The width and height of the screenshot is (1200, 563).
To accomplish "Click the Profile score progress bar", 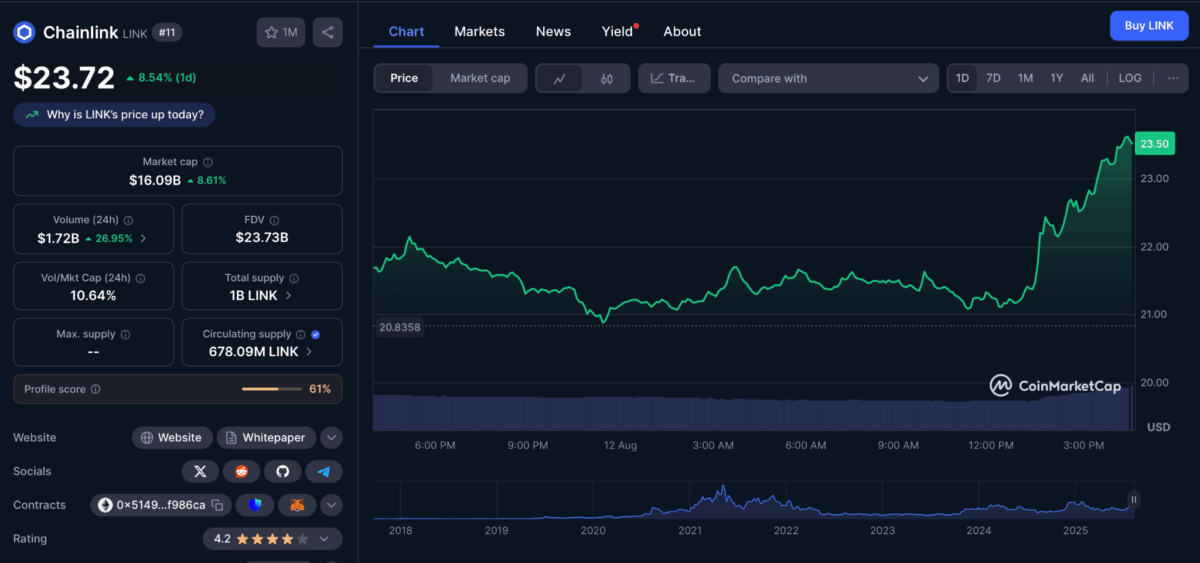I will click(x=272, y=389).
